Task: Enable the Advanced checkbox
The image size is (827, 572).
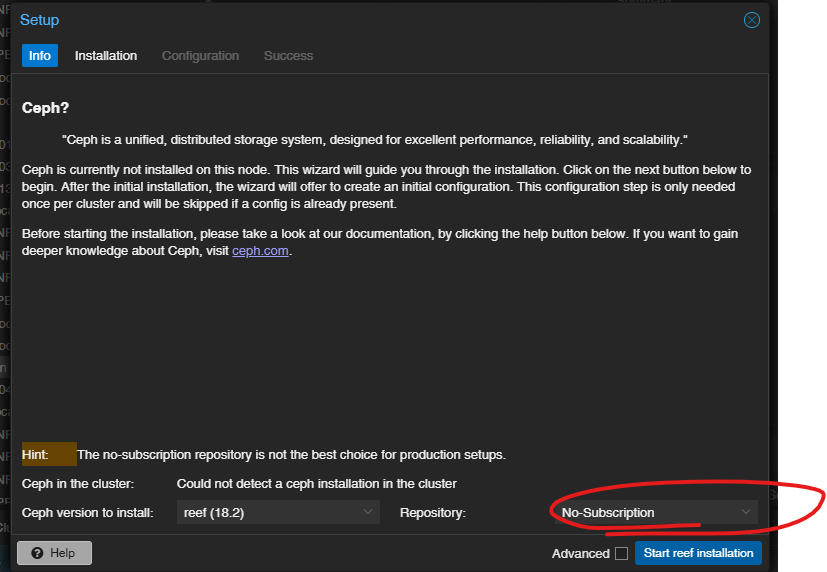Action: coord(621,553)
